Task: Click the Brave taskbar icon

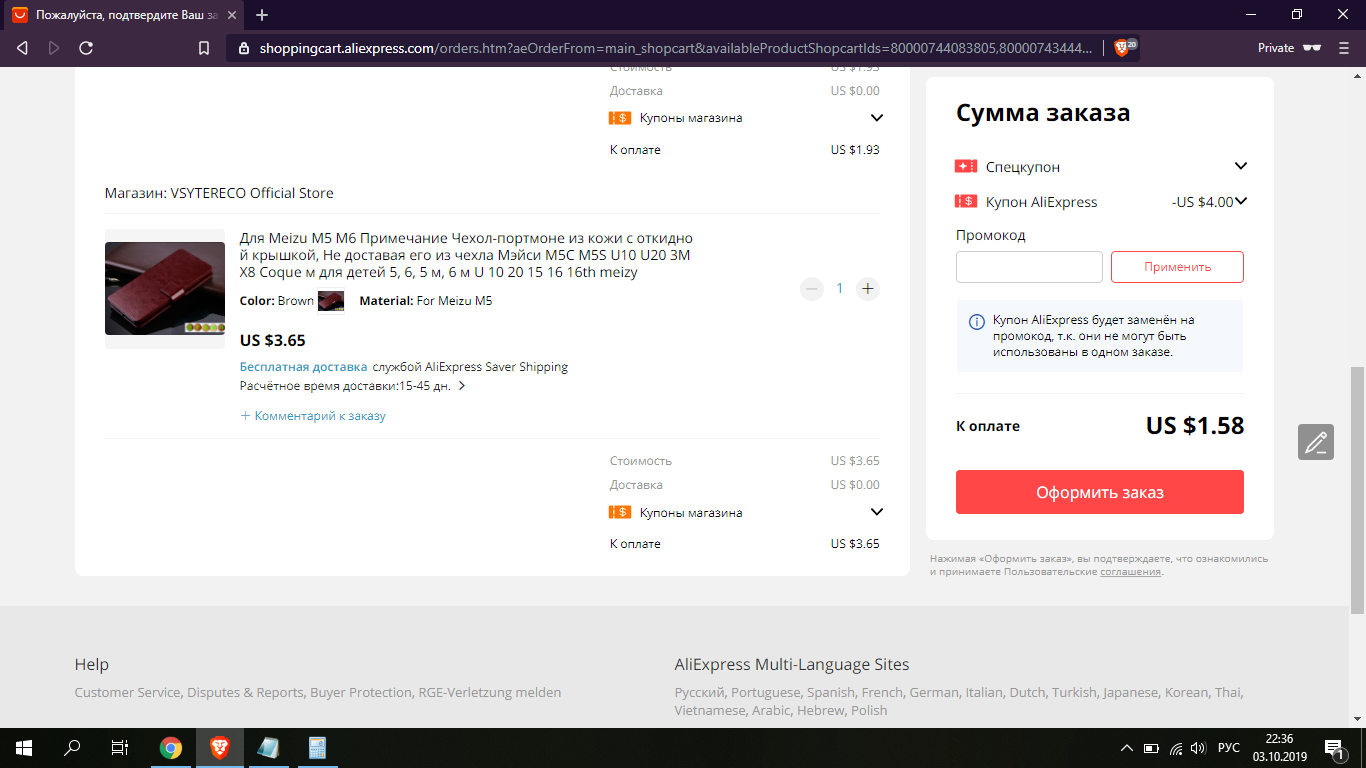Action: tap(219, 747)
